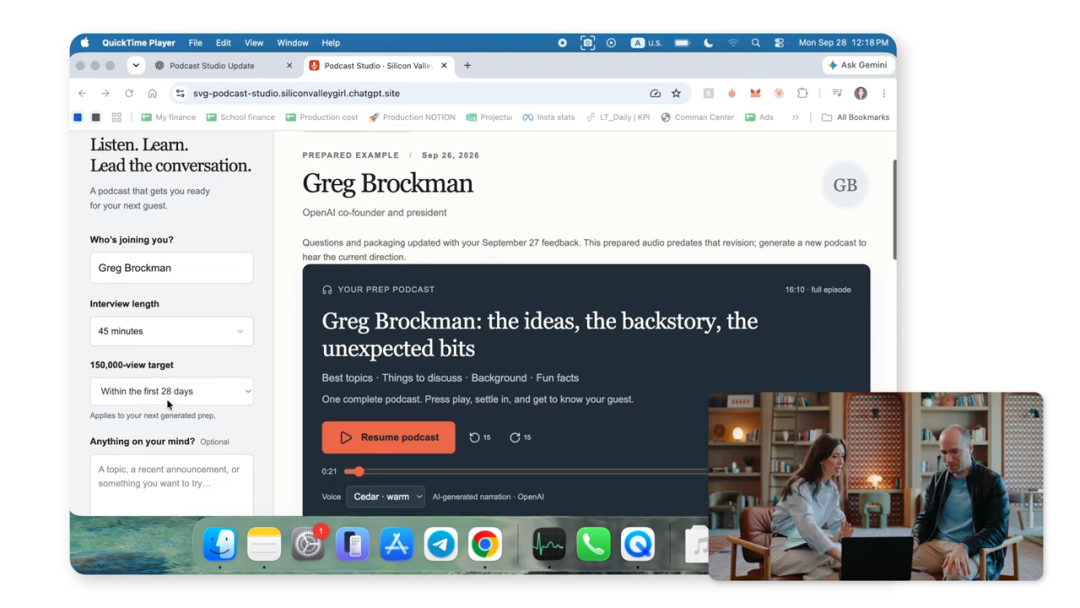The width and height of the screenshot is (1080, 608).
Task: Open Activity Monitor from the Dock
Action: pyautogui.click(x=549, y=544)
